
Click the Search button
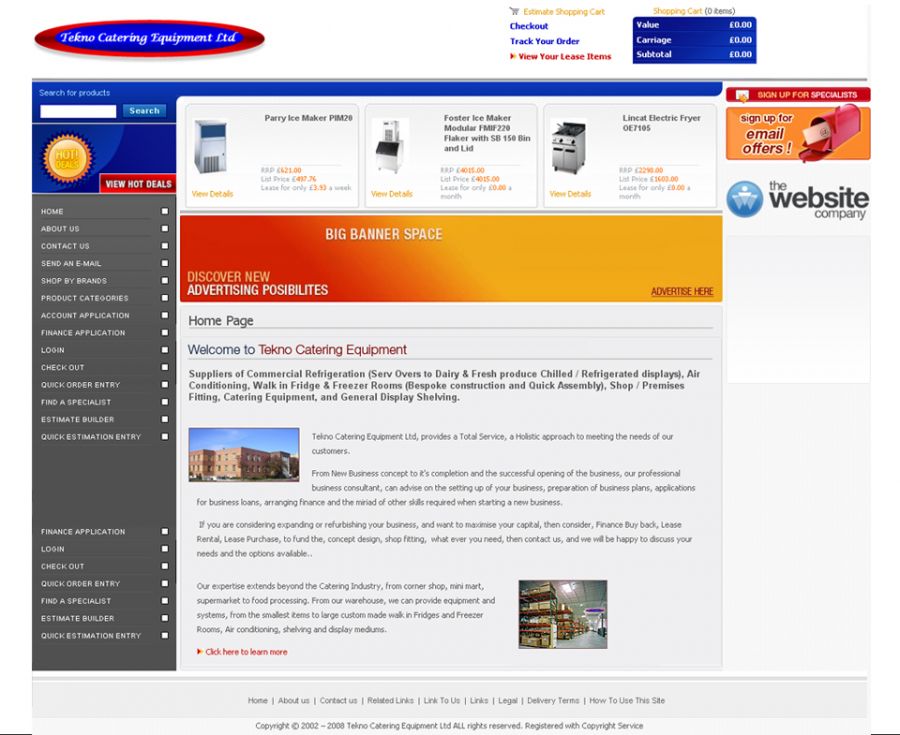pos(144,111)
